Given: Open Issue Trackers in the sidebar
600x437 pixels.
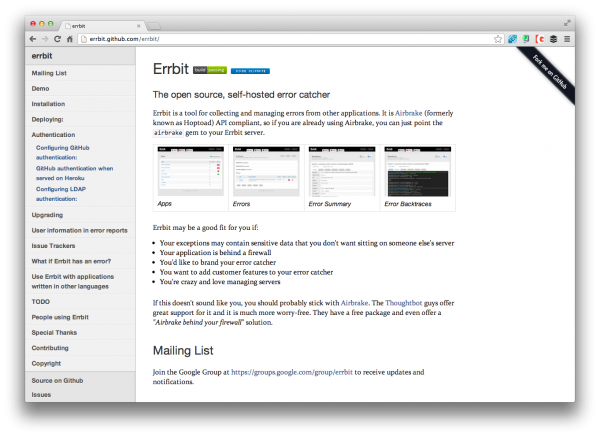Looking at the screenshot, I should [x=53, y=246].
